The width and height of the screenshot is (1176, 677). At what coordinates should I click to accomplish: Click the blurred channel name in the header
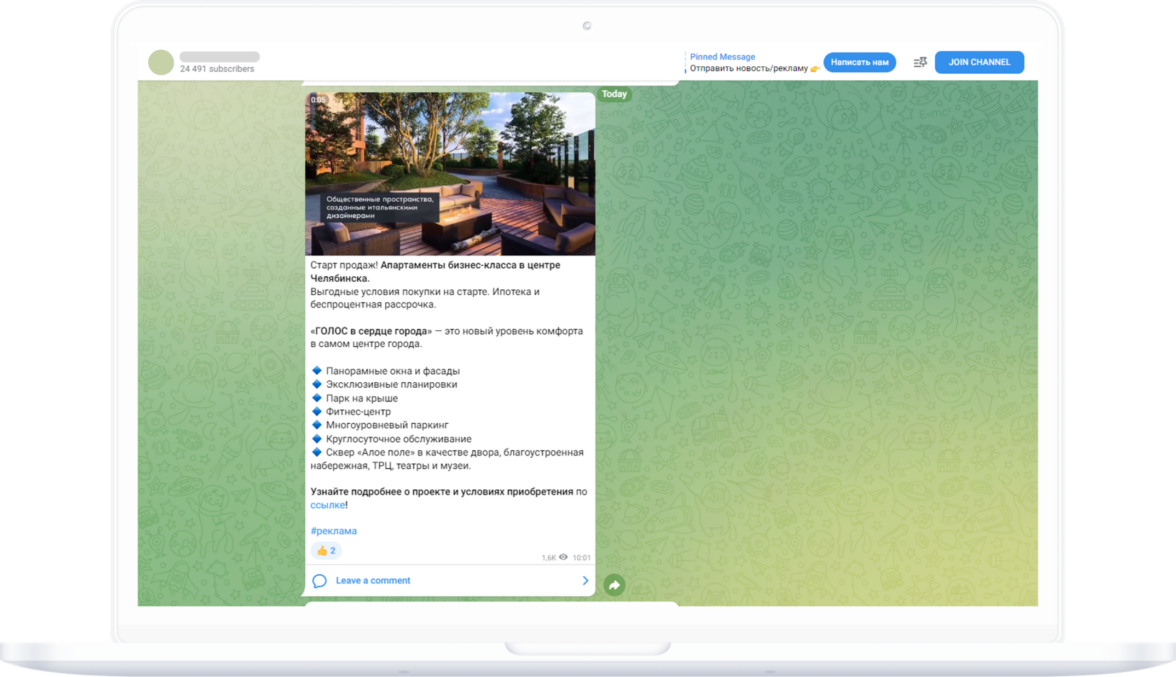(220, 57)
